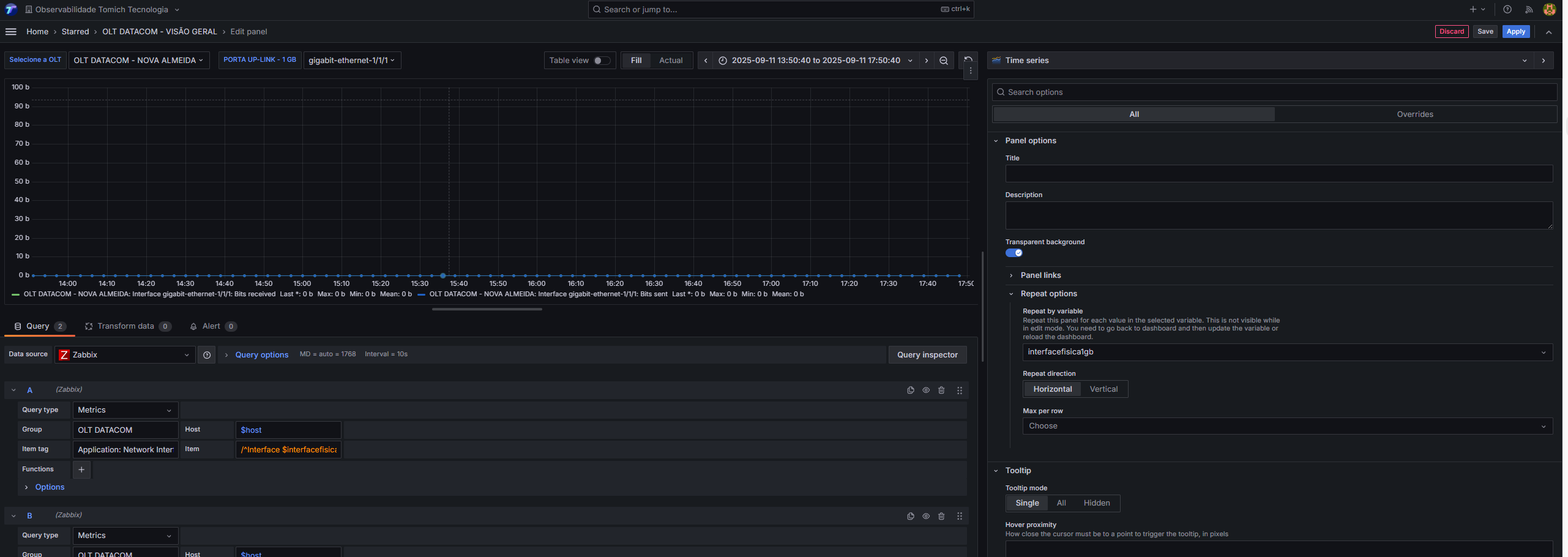Delete query B
This screenshot has width=1568, height=557.
(x=942, y=516)
